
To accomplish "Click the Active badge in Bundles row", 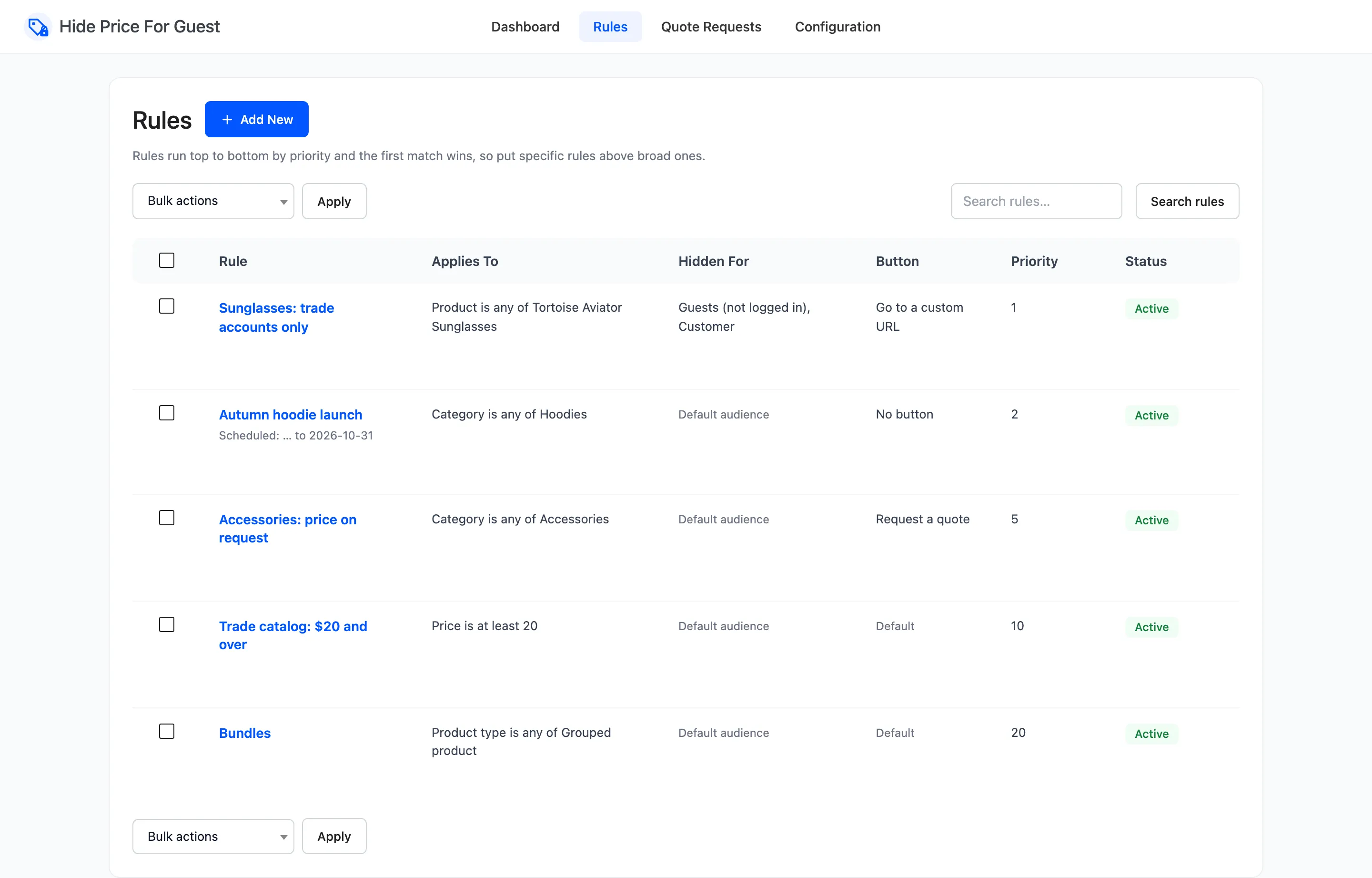I will point(1151,734).
